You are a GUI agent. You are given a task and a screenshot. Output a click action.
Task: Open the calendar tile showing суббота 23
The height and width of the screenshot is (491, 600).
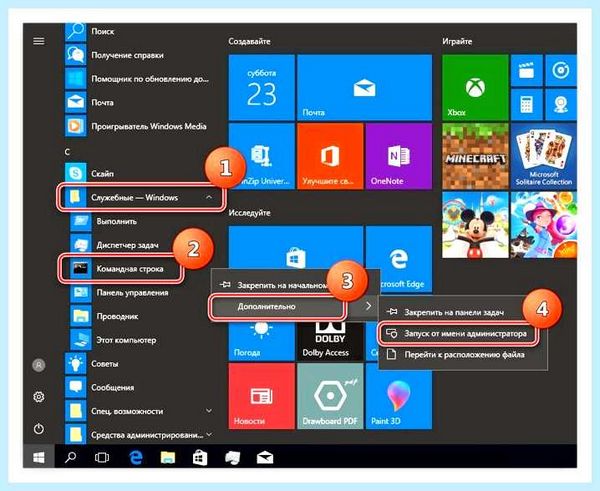pos(262,88)
